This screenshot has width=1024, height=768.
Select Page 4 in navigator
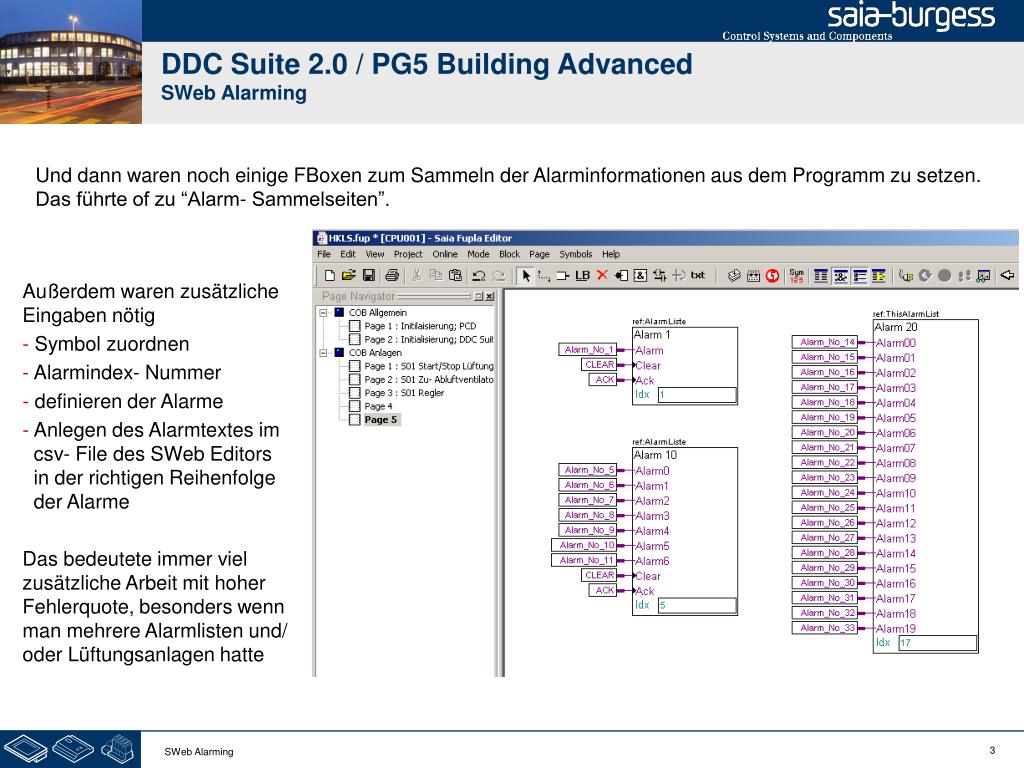[x=378, y=406]
